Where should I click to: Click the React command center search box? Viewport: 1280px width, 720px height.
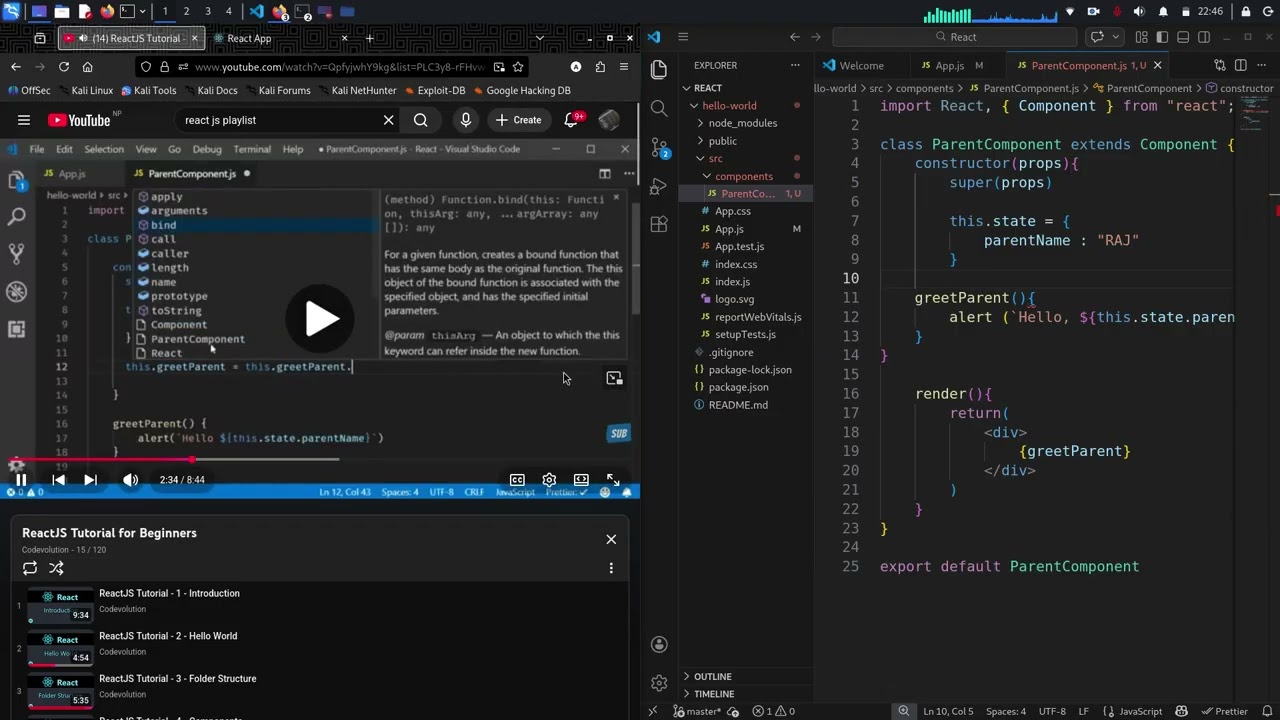coord(955,37)
